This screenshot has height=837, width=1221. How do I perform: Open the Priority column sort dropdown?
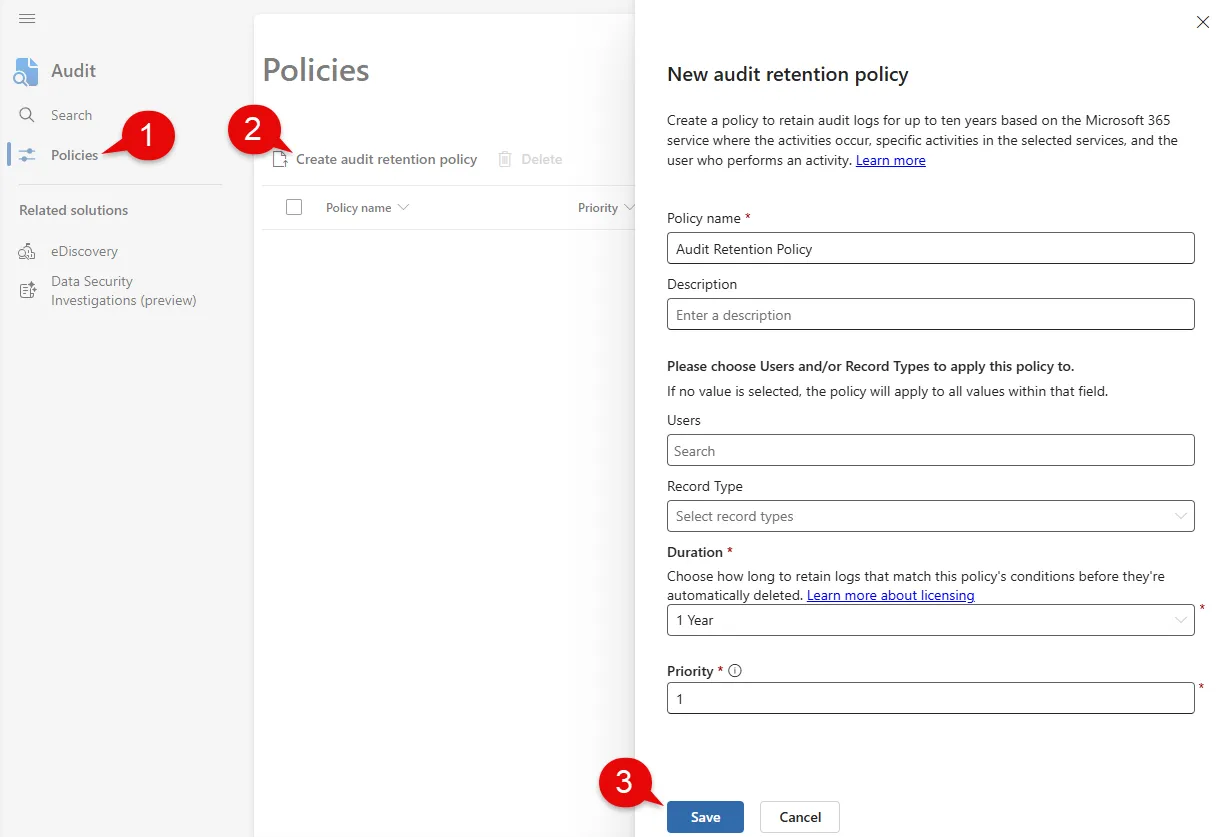pyautogui.click(x=631, y=207)
